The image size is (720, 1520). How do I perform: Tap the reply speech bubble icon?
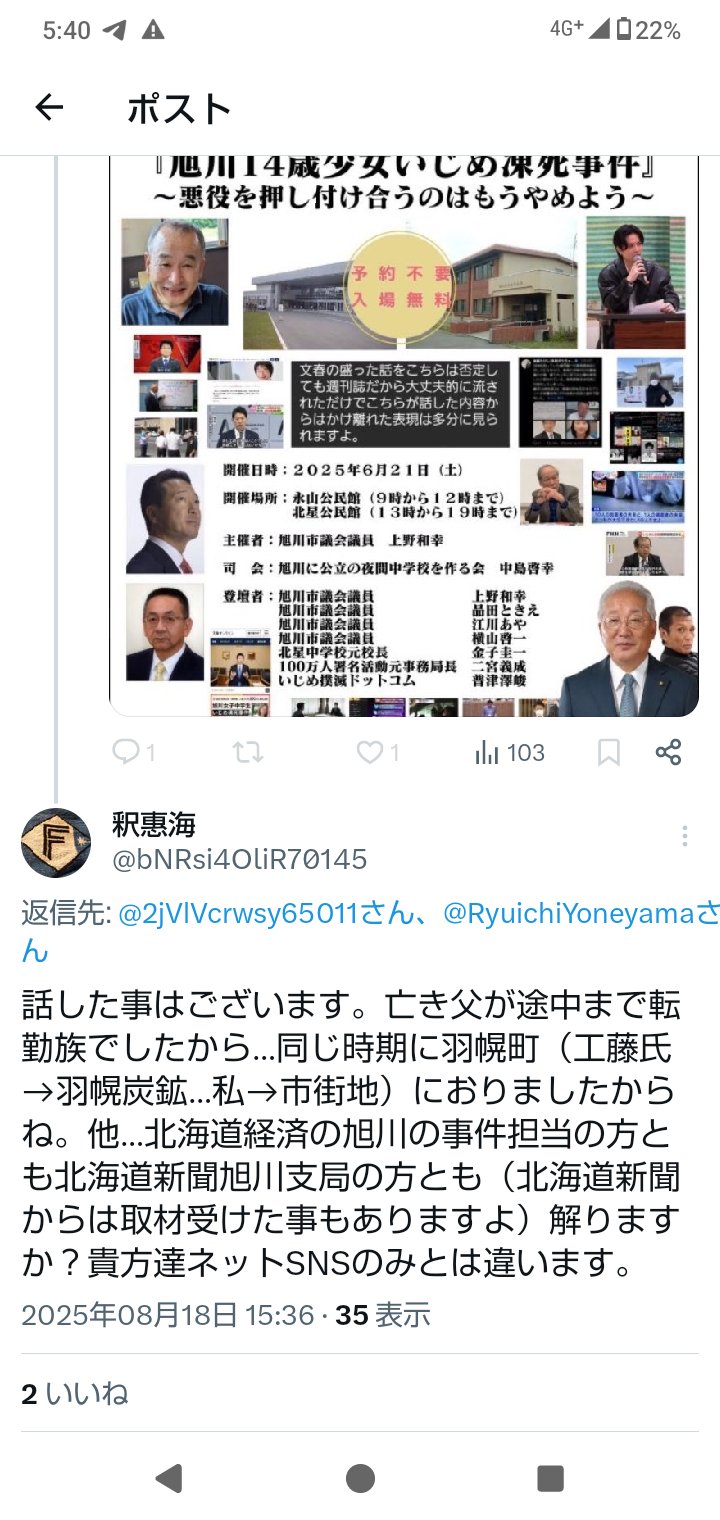tap(125, 752)
